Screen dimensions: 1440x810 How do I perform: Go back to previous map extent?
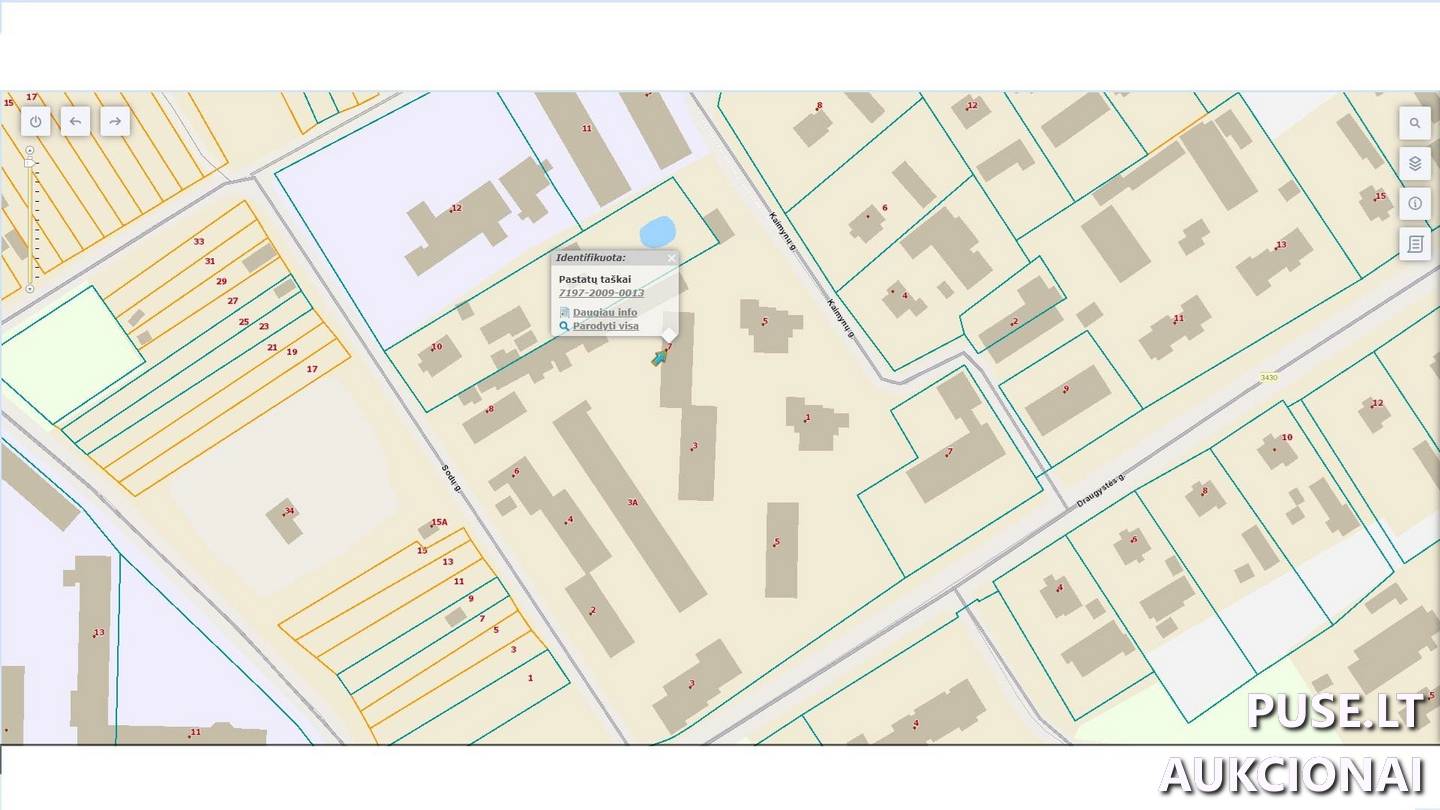pos(76,122)
